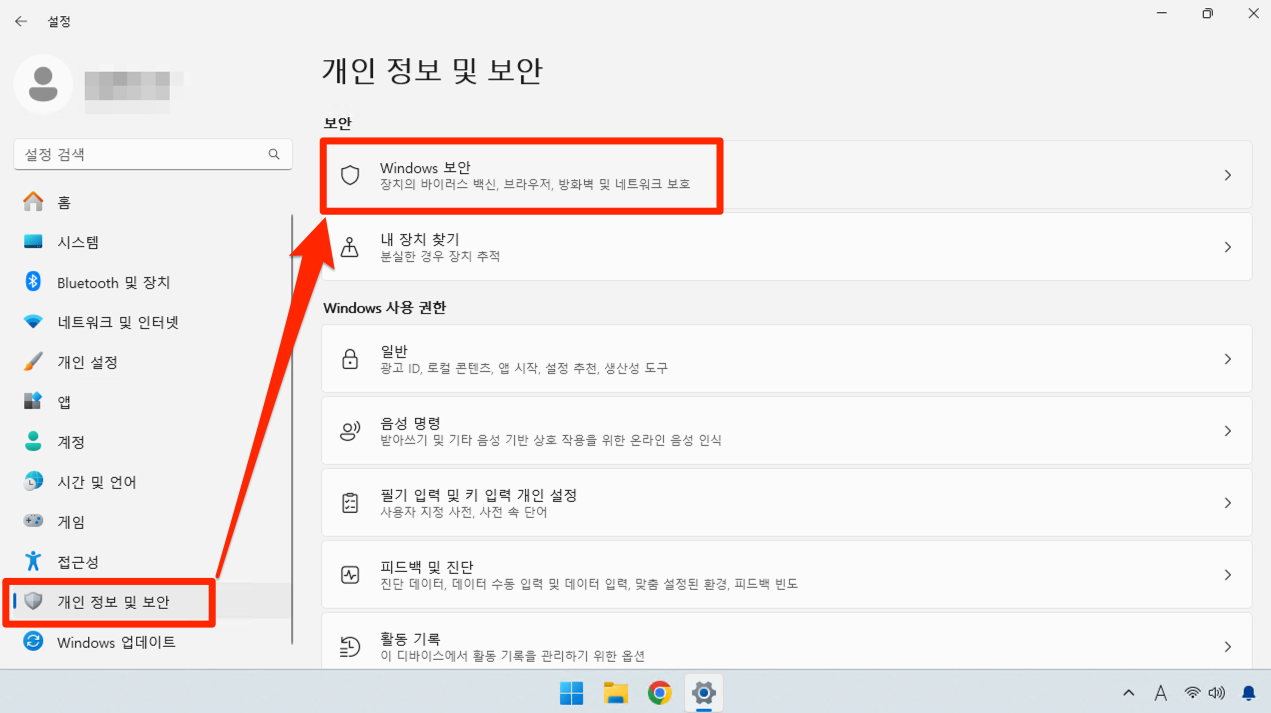Image resolution: width=1271 pixels, height=713 pixels.
Task: Show hidden tray icons chevron
Action: click(1129, 692)
